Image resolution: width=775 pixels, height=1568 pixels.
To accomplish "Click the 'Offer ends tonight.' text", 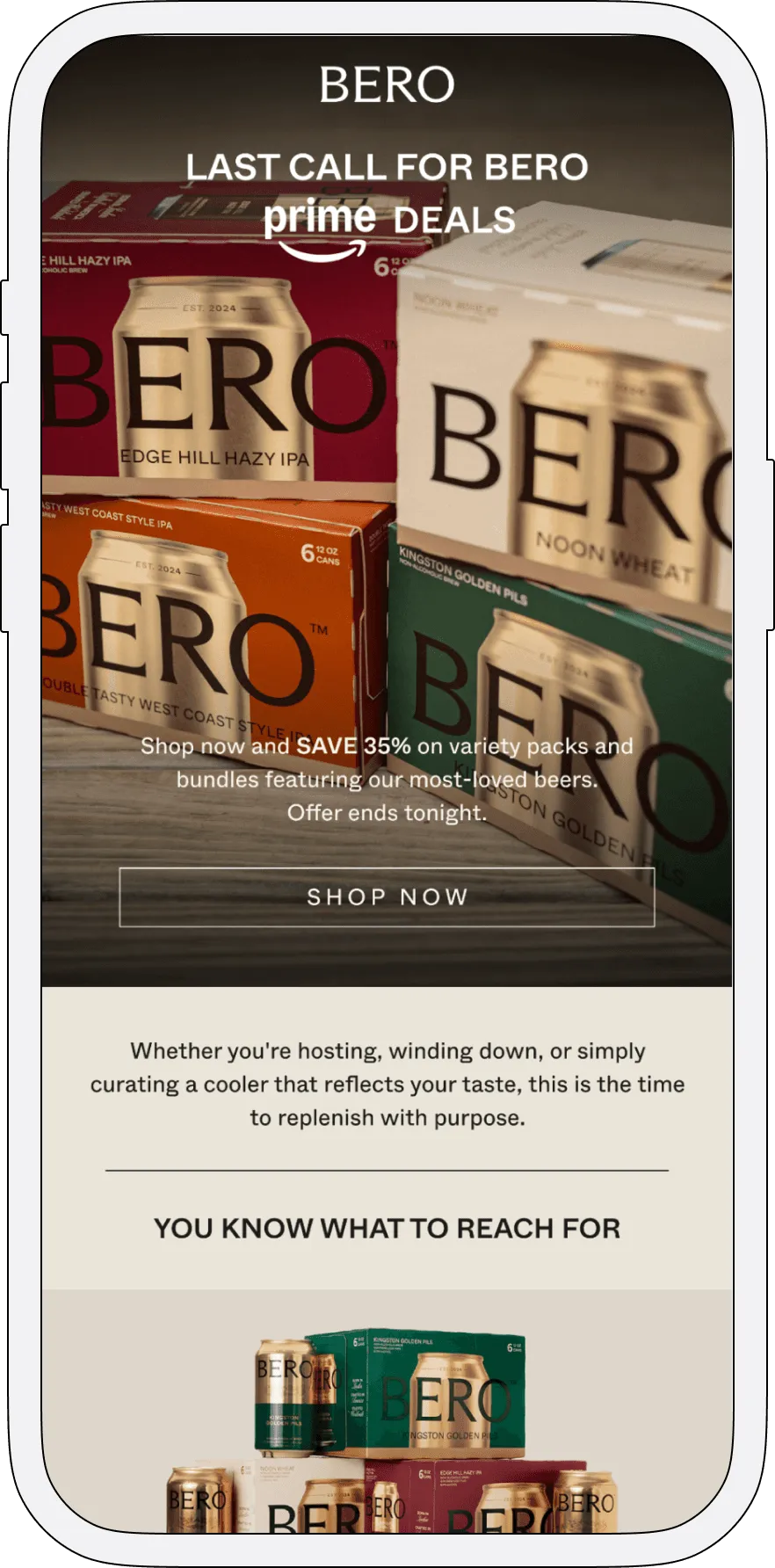I will point(387,813).
